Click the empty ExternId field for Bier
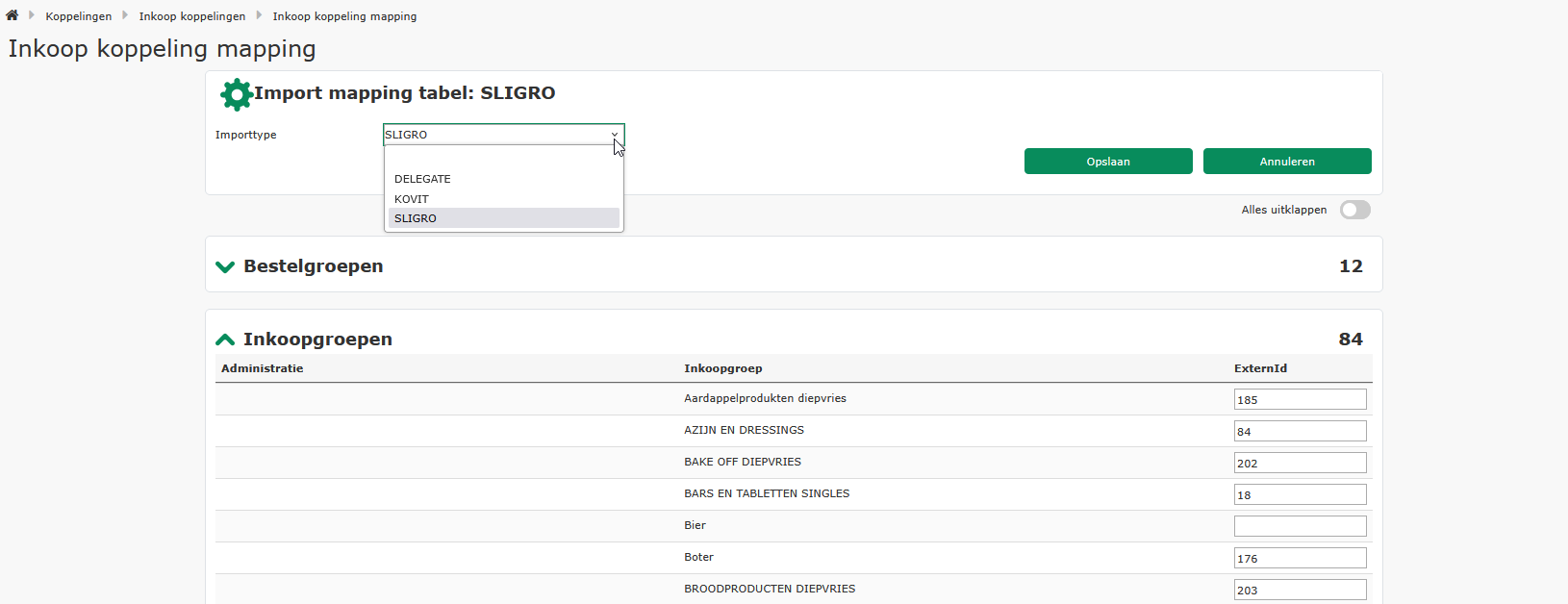Screen dimensions: 1568x604 tap(1300, 526)
